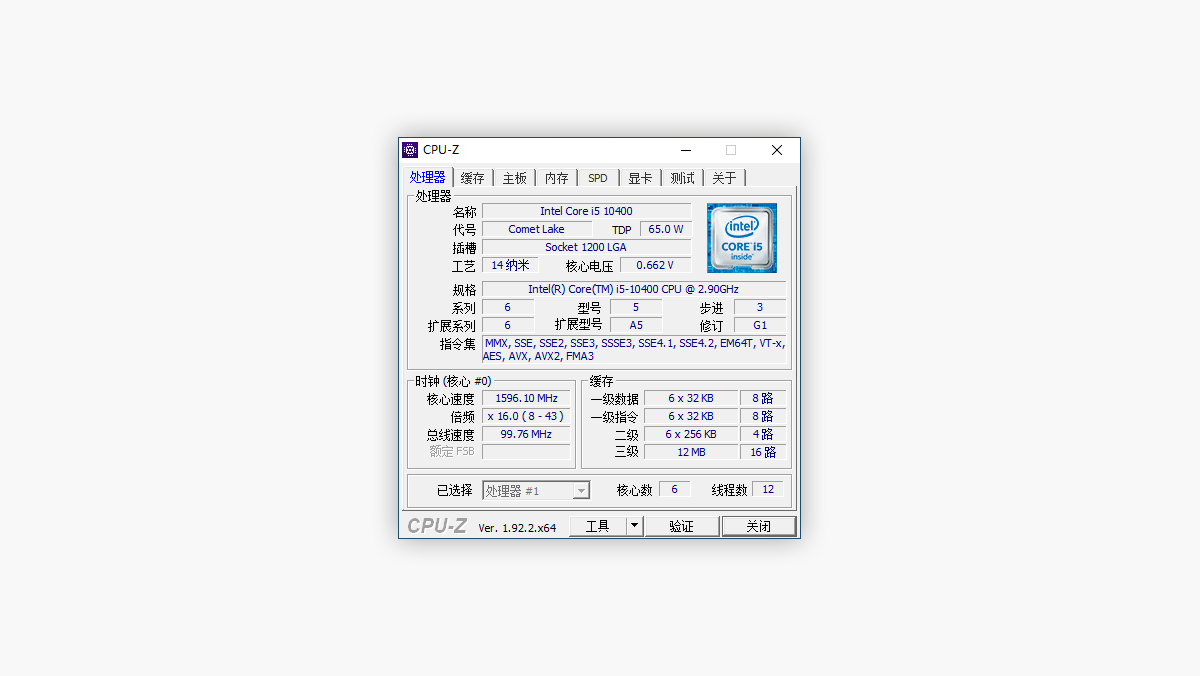This screenshot has width=1200, height=676.
Task: Click the 核心数 value 6
Action: [674, 489]
